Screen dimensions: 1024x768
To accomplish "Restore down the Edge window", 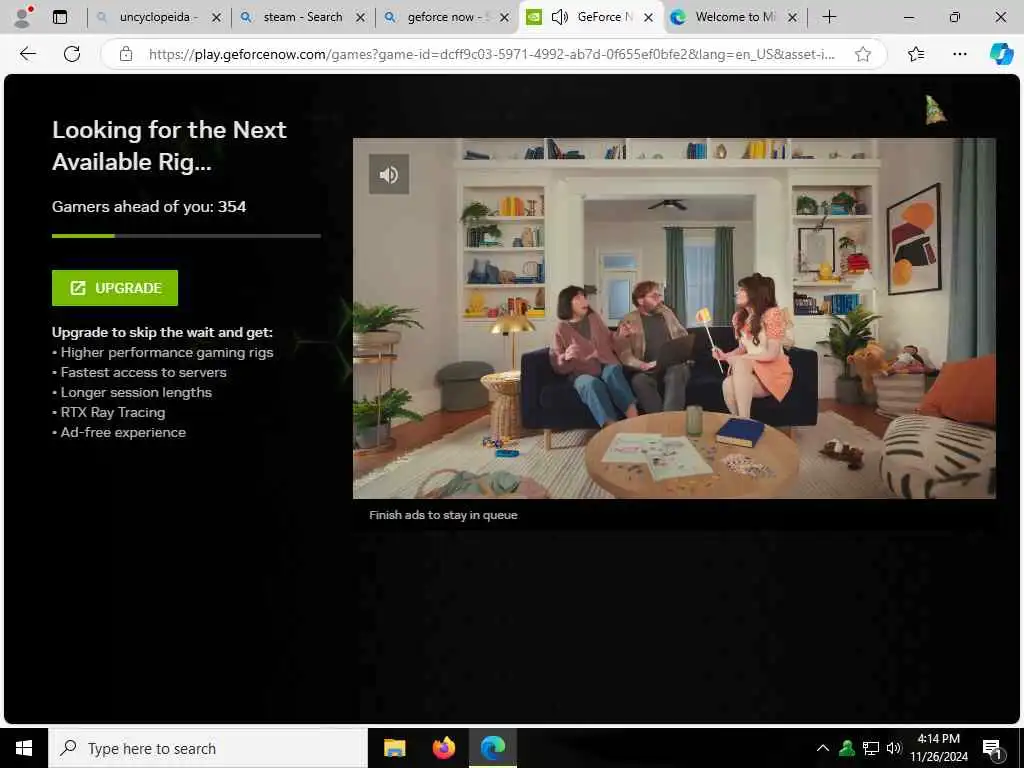I will [955, 17].
